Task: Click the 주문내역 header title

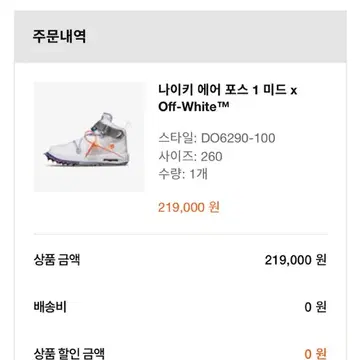Action: [x=59, y=36]
